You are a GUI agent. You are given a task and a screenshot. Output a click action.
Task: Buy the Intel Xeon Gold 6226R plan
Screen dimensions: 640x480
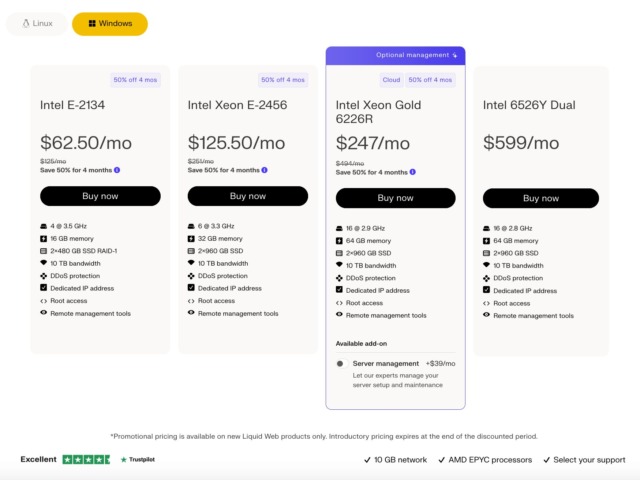[396, 198]
